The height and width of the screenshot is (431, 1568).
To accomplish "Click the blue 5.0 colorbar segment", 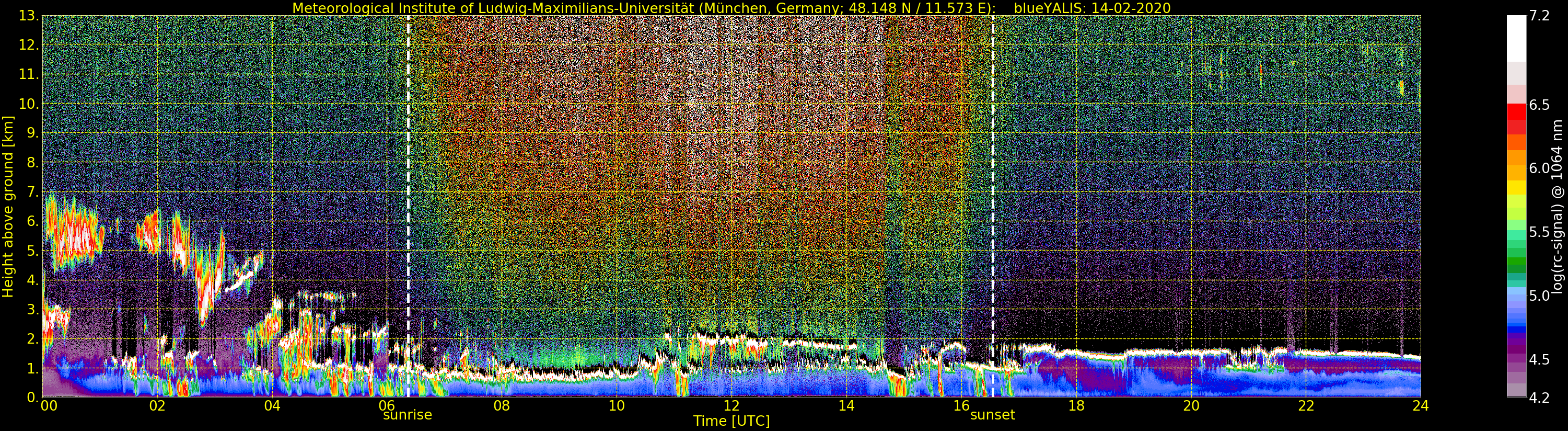I will click(1516, 296).
